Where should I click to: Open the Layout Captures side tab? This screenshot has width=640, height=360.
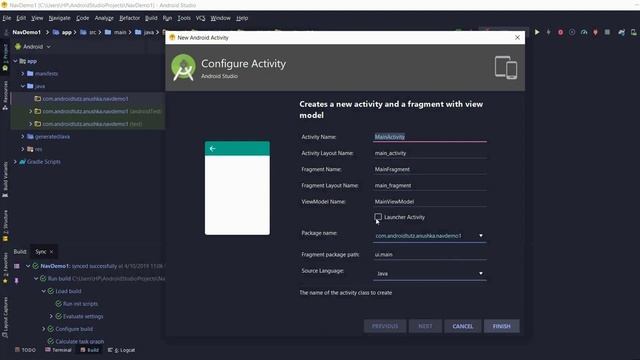coord(5,318)
